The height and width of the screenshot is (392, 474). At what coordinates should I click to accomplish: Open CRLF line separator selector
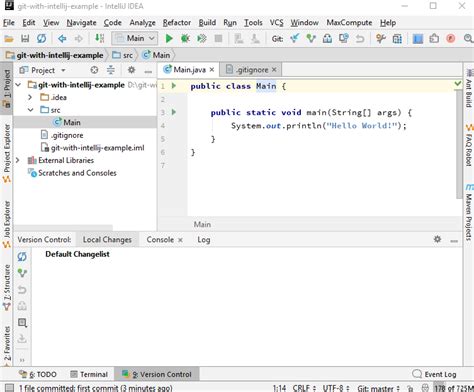click(x=304, y=388)
